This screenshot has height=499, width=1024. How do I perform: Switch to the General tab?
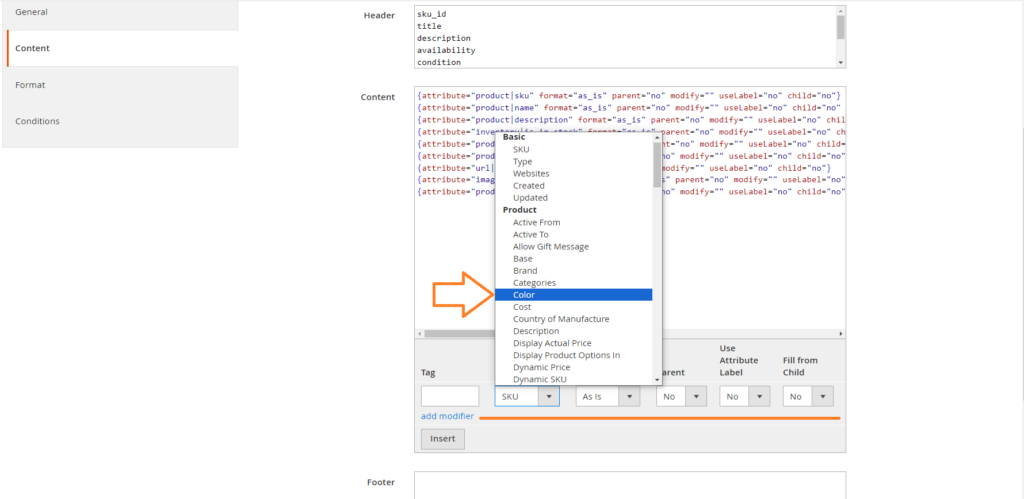point(32,12)
